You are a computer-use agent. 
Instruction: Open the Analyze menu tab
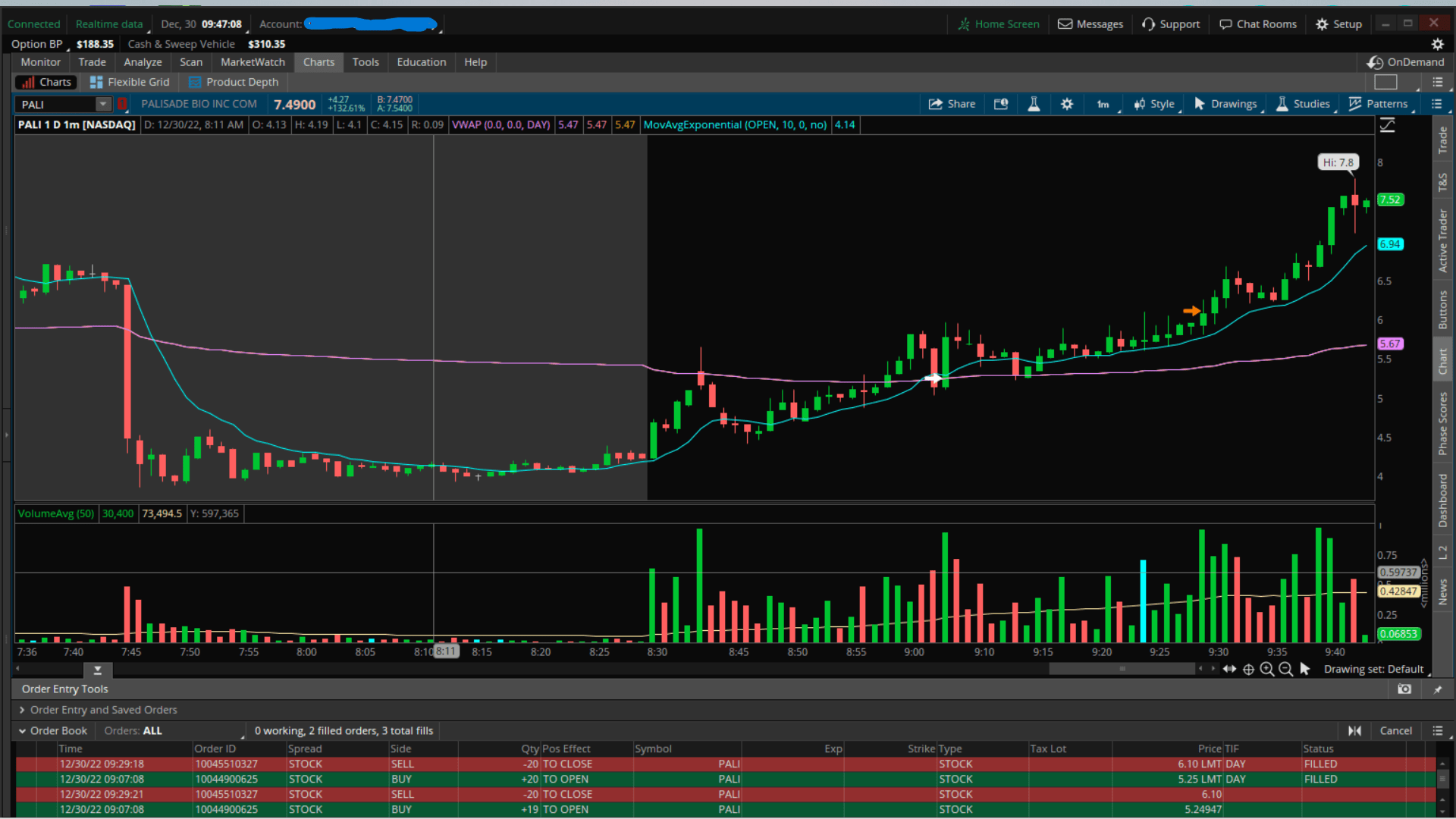pos(143,62)
